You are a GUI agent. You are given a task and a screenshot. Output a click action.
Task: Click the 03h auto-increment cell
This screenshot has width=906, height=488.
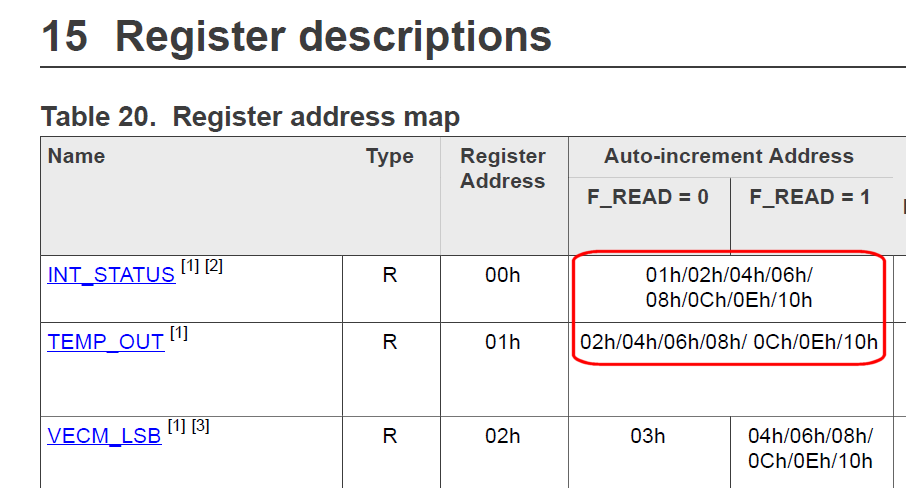click(647, 436)
